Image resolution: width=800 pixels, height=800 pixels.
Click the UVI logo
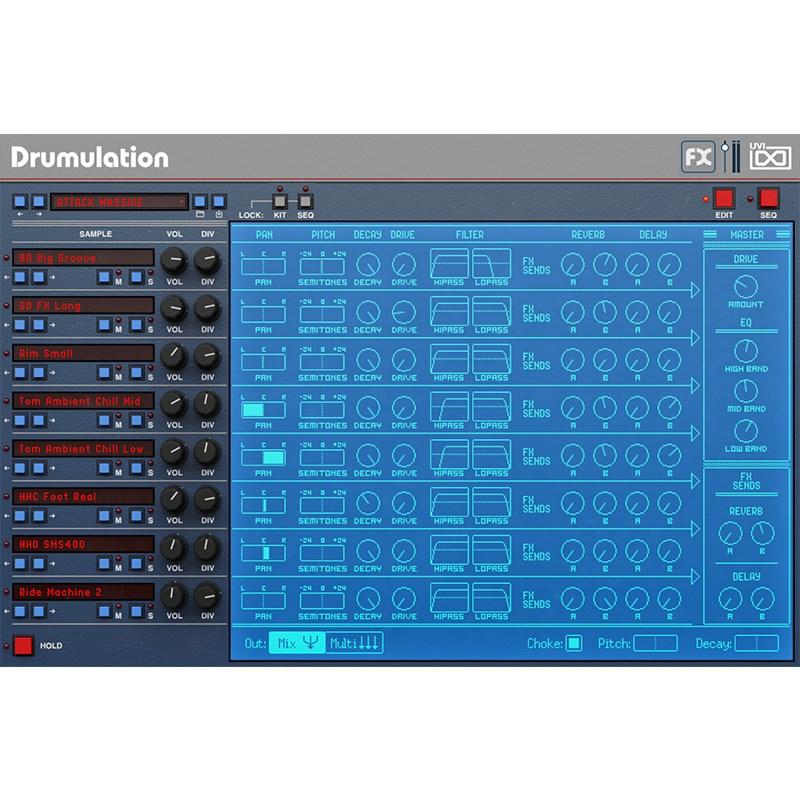tap(770, 158)
